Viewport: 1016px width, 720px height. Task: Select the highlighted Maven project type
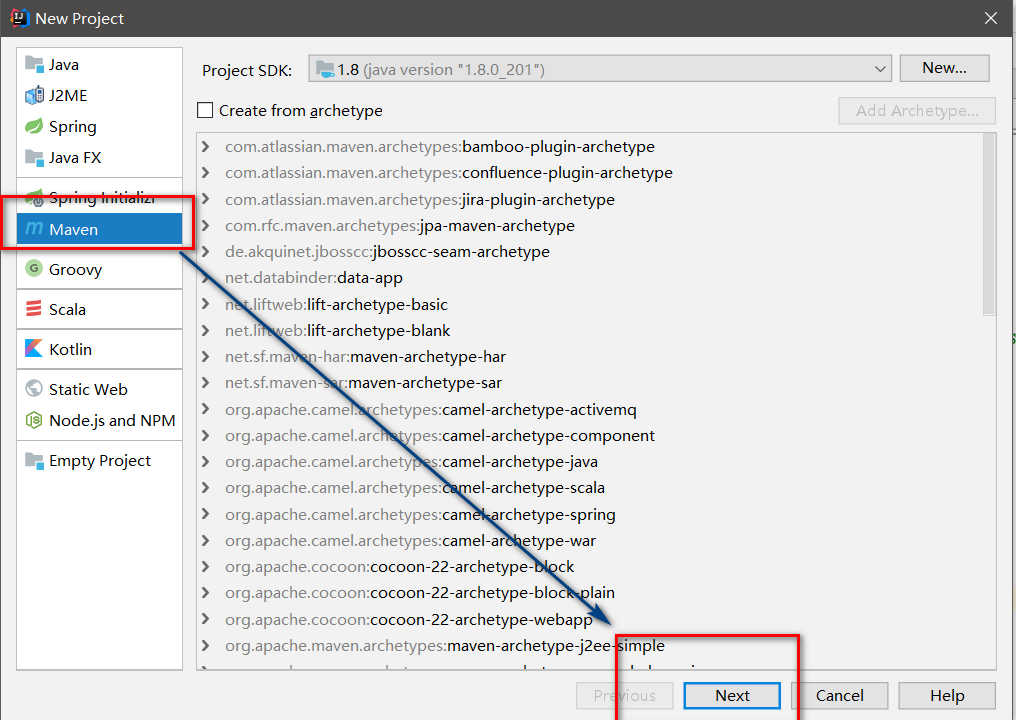[x=99, y=229]
